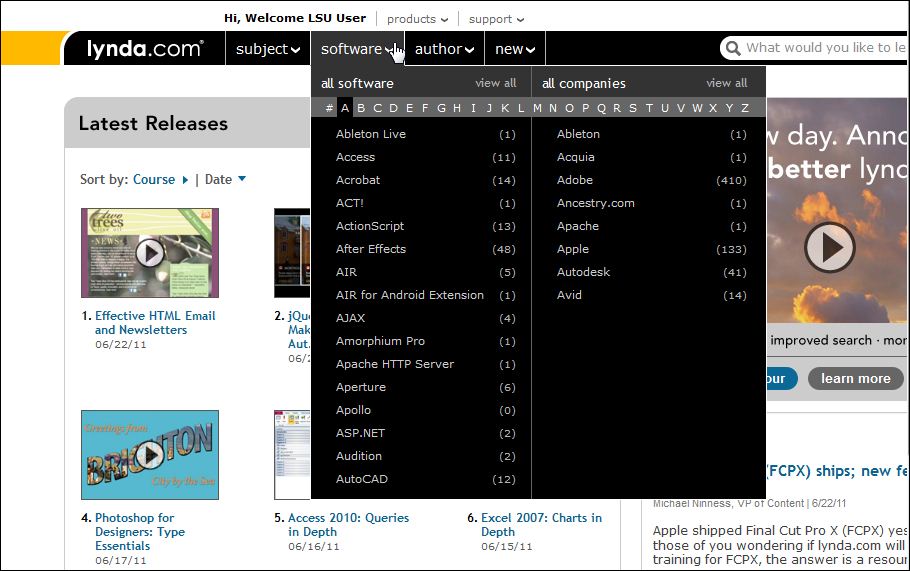Screen dimensions: 910x571
Task: Open Effective HTML Email and Newsletters course
Action: point(155,323)
